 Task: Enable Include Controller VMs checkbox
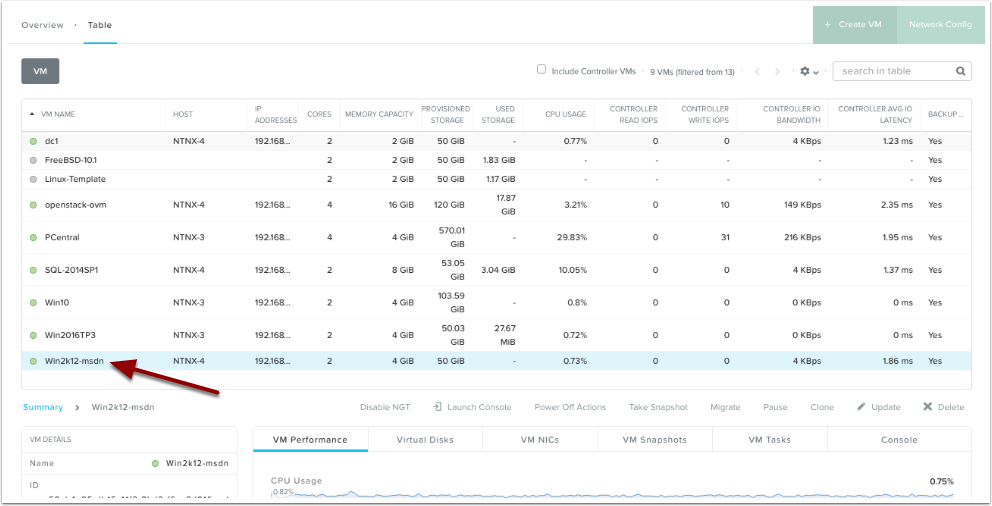click(542, 70)
